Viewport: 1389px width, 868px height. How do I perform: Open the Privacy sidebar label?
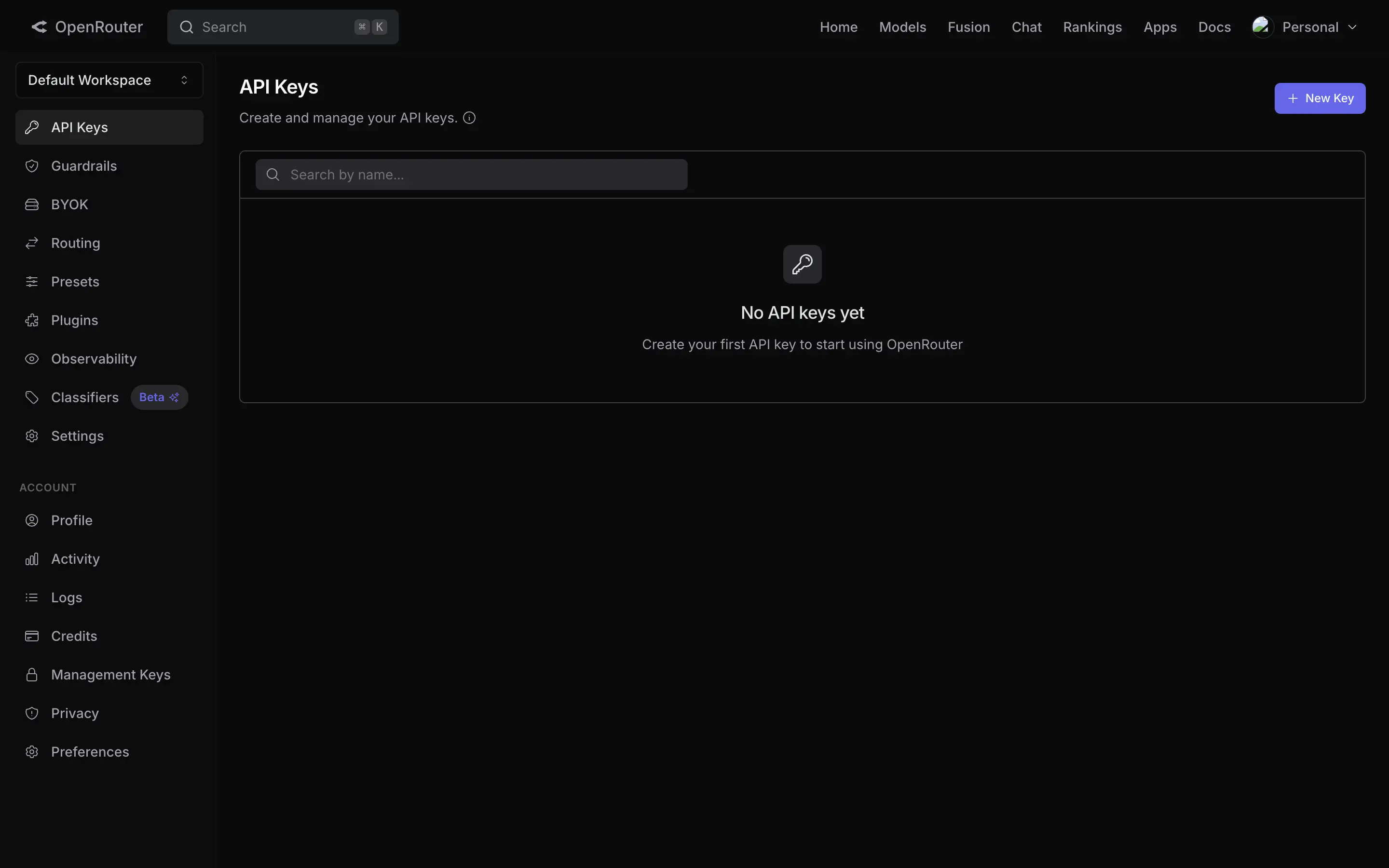(75, 713)
